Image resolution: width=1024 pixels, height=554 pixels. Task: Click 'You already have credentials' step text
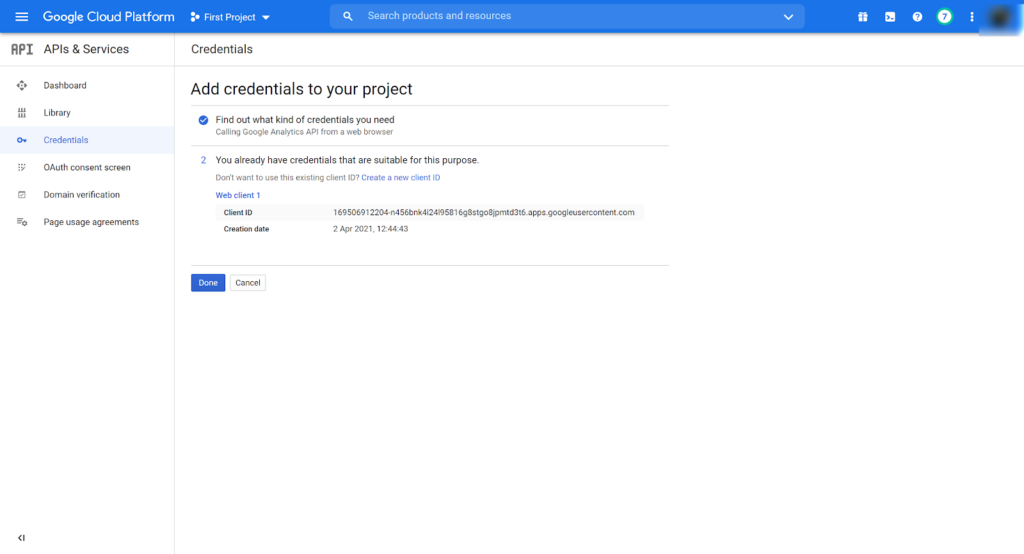click(347, 160)
